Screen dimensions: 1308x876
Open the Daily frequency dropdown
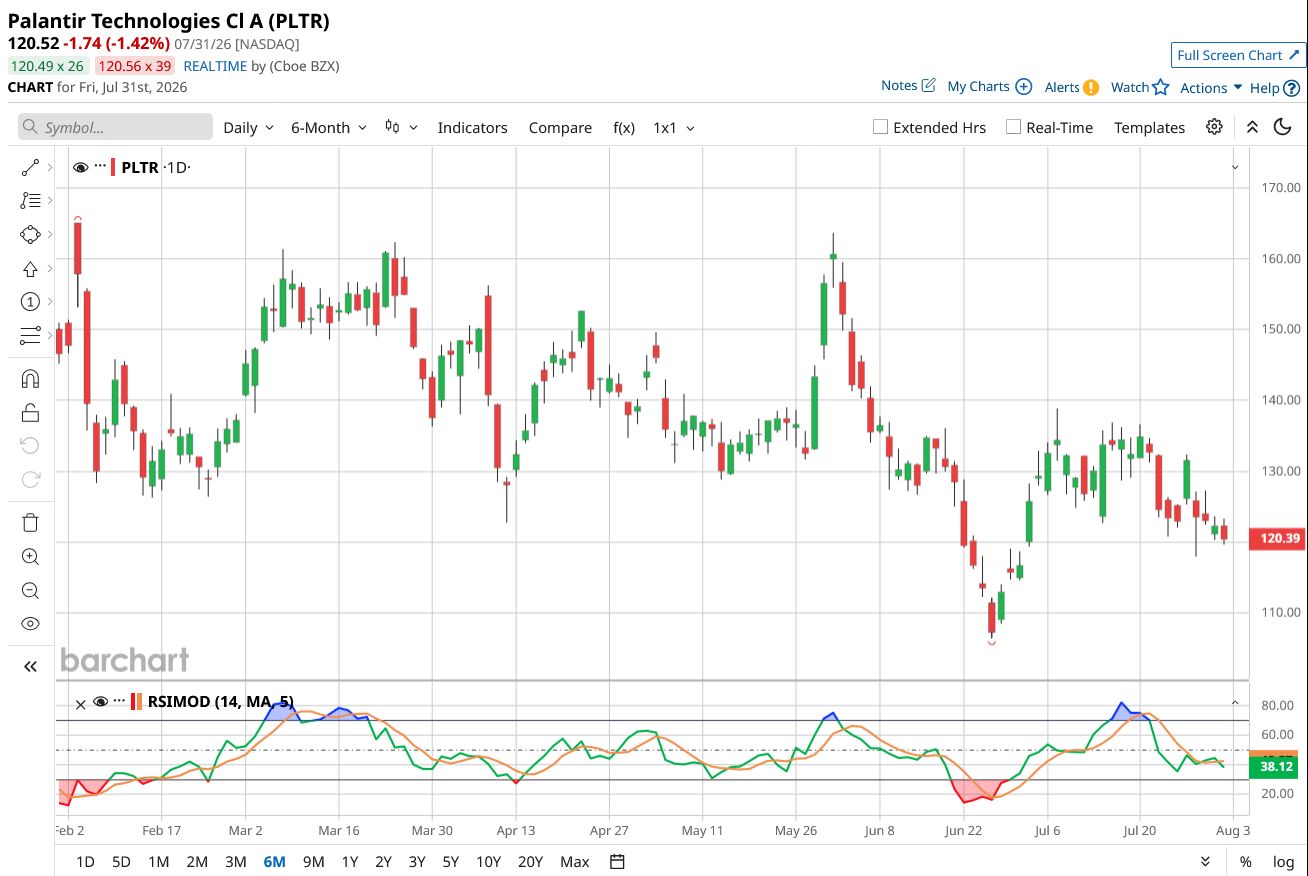pyautogui.click(x=248, y=127)
